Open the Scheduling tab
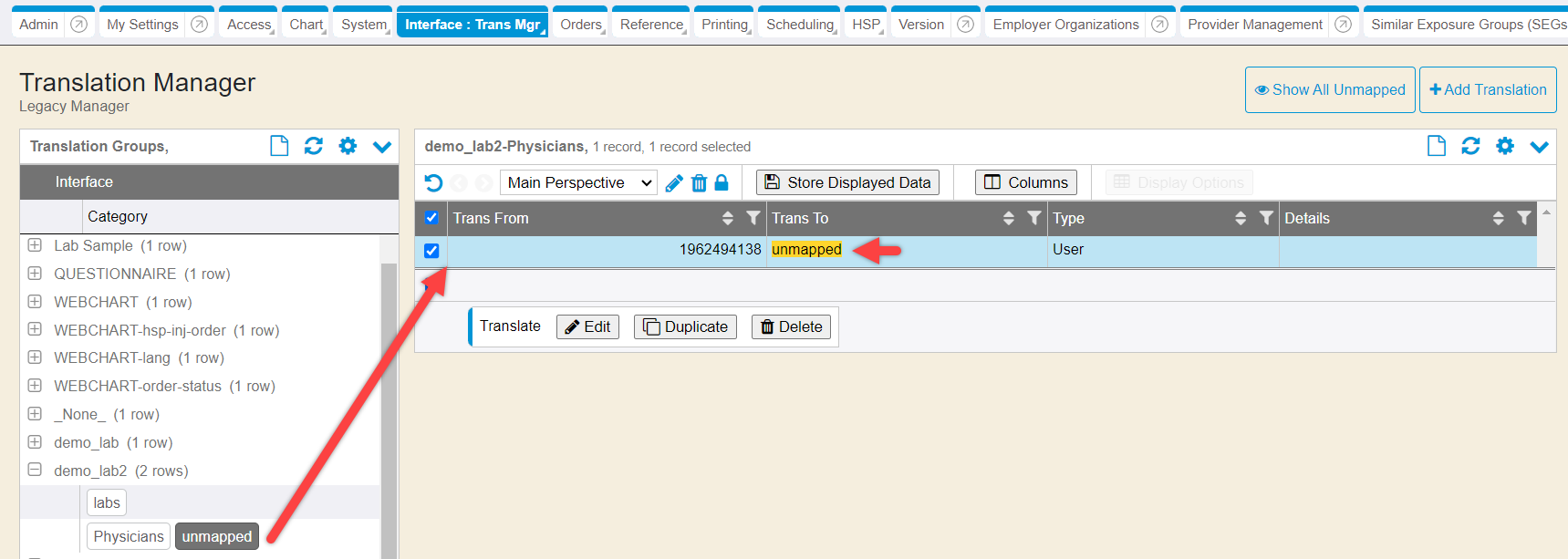 [799, 25]
